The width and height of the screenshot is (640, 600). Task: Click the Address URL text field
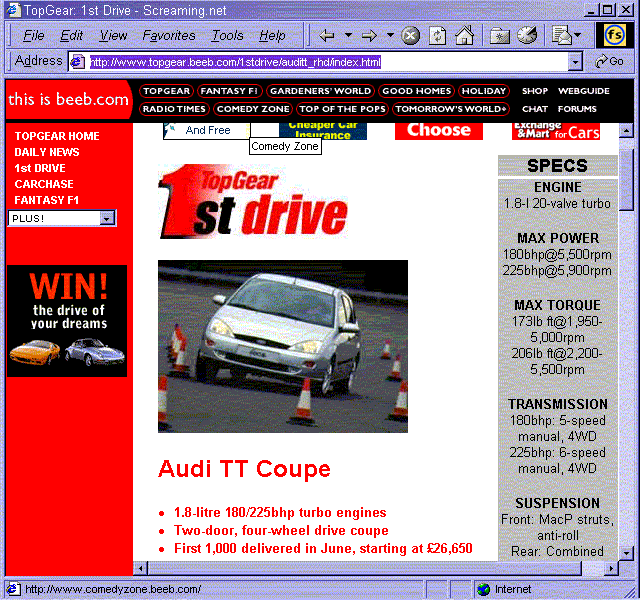point(327,62)
